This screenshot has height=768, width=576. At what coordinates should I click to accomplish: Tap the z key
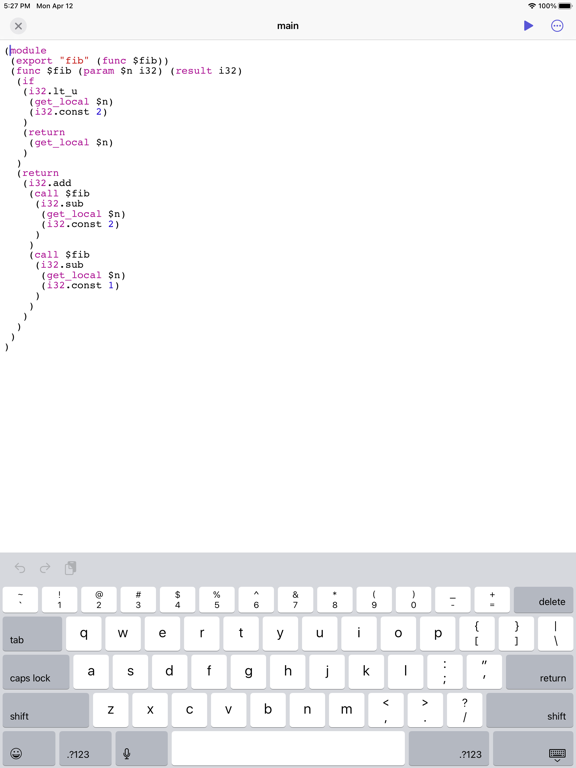point(111,710)
